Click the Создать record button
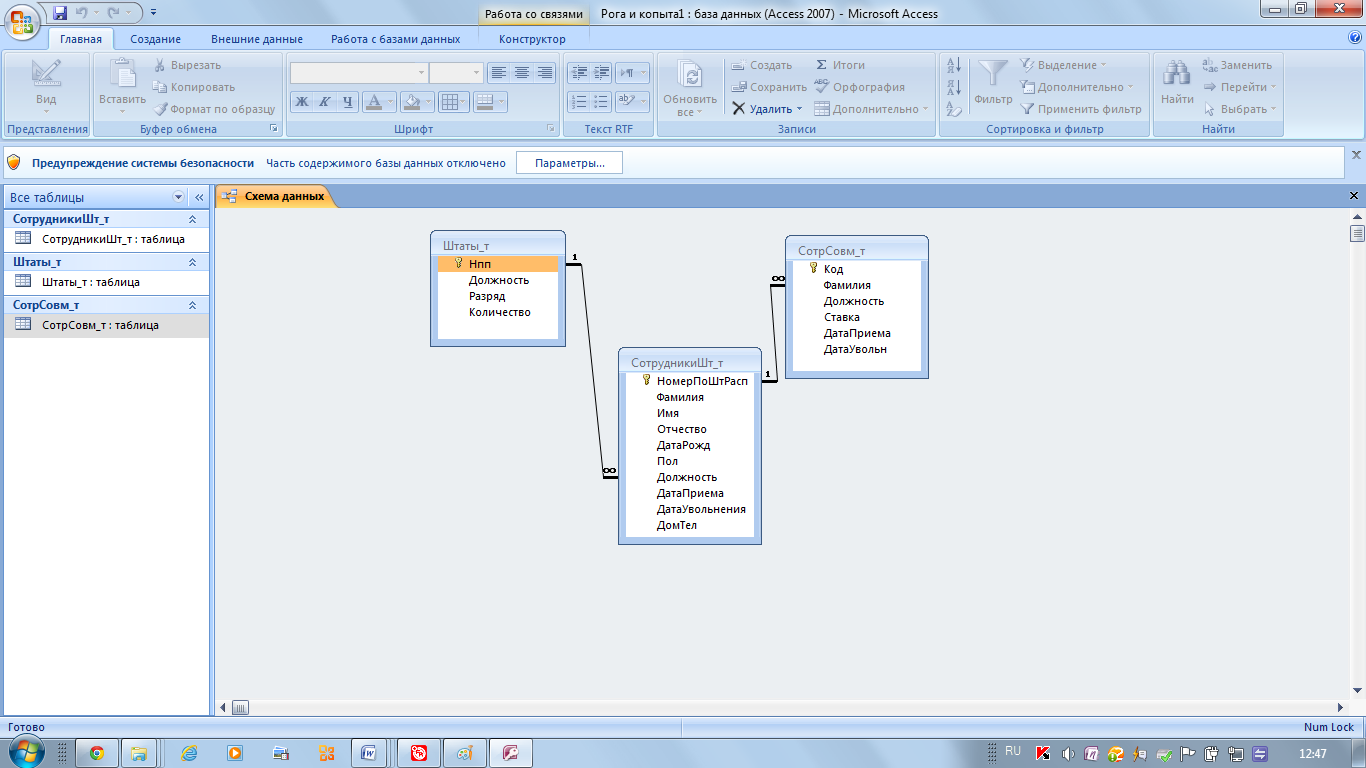Image resolution: width=1366 pixels, height=768 pixels. 761,65
